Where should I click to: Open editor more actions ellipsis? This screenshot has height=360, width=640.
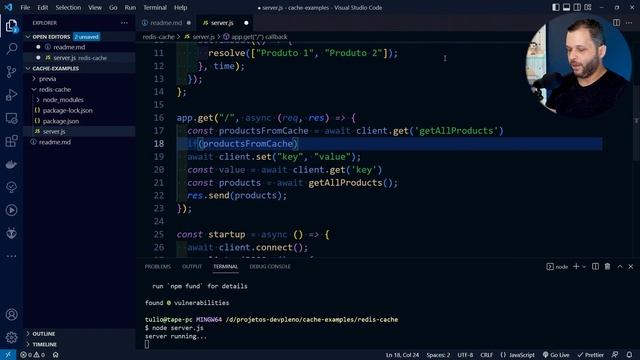click(629, 23)
